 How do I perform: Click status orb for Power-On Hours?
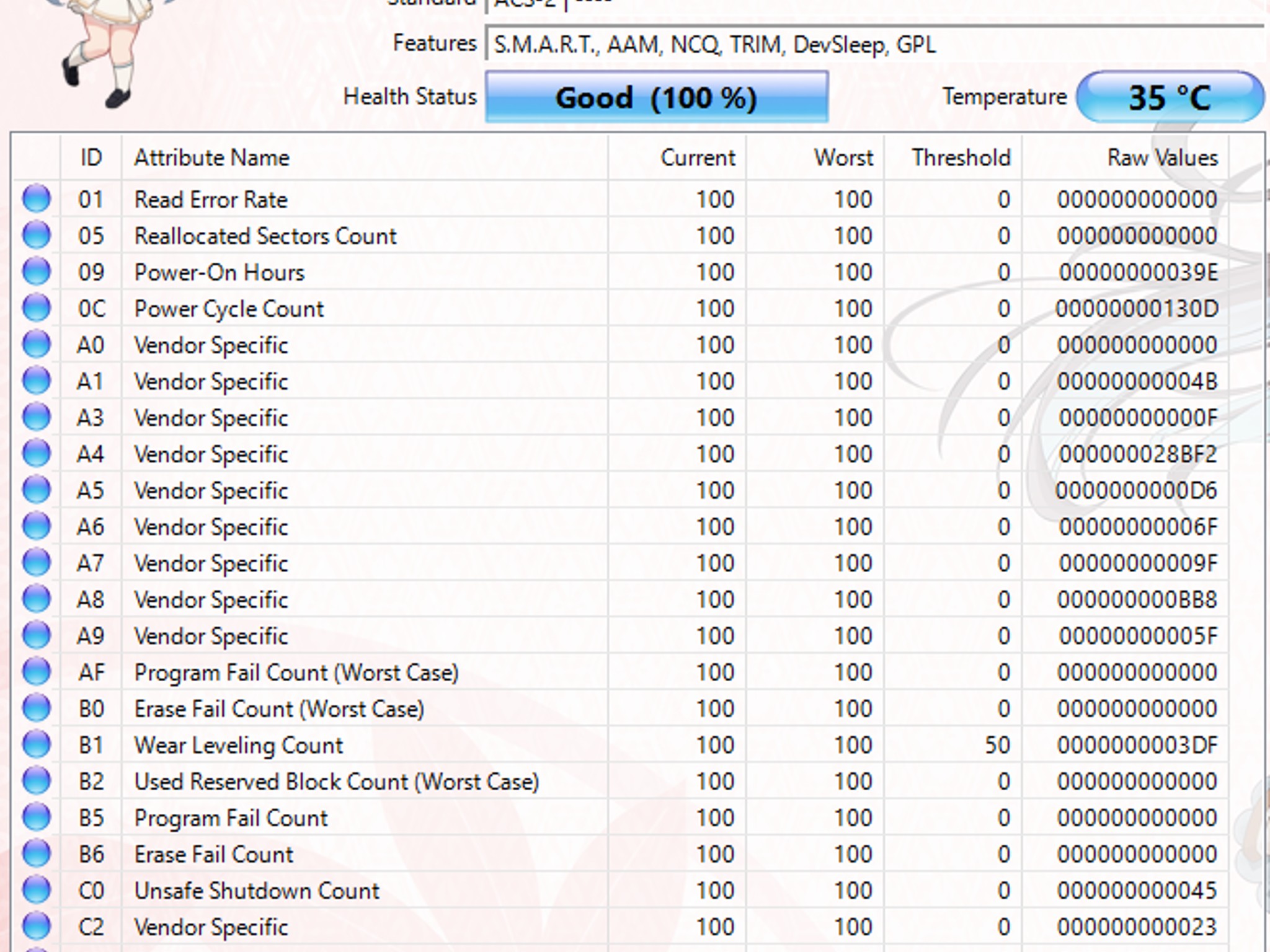click(x=37, y=271)
